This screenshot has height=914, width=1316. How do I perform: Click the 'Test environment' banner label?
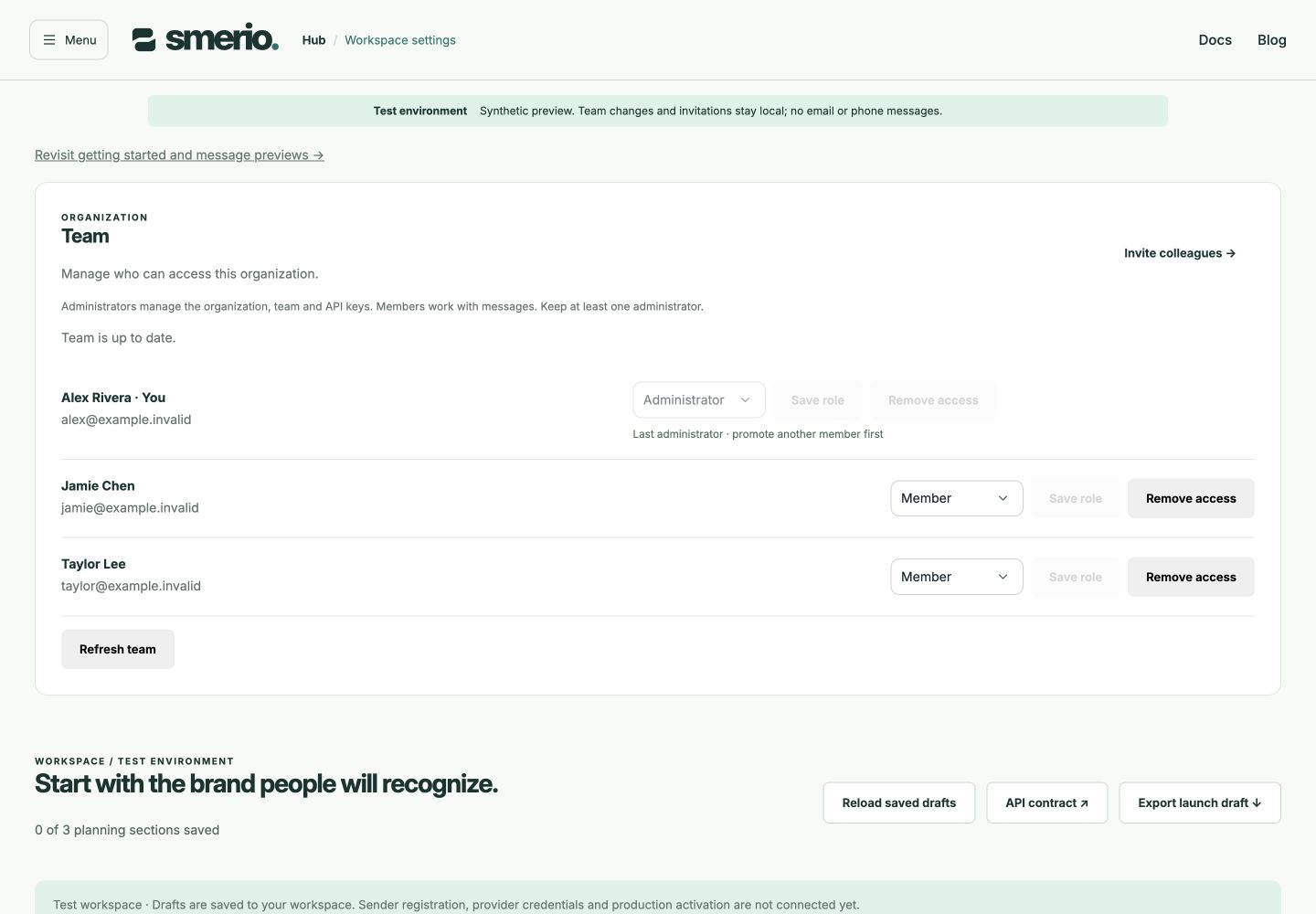click(420, 111)
